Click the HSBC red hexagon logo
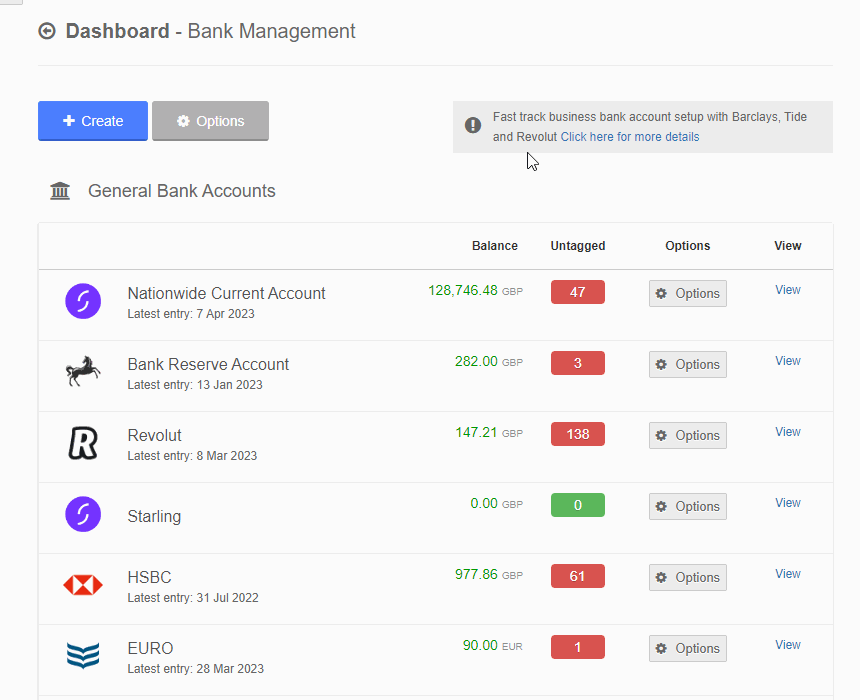This screenshot has width=860, height=700. [x=83, y=585]
